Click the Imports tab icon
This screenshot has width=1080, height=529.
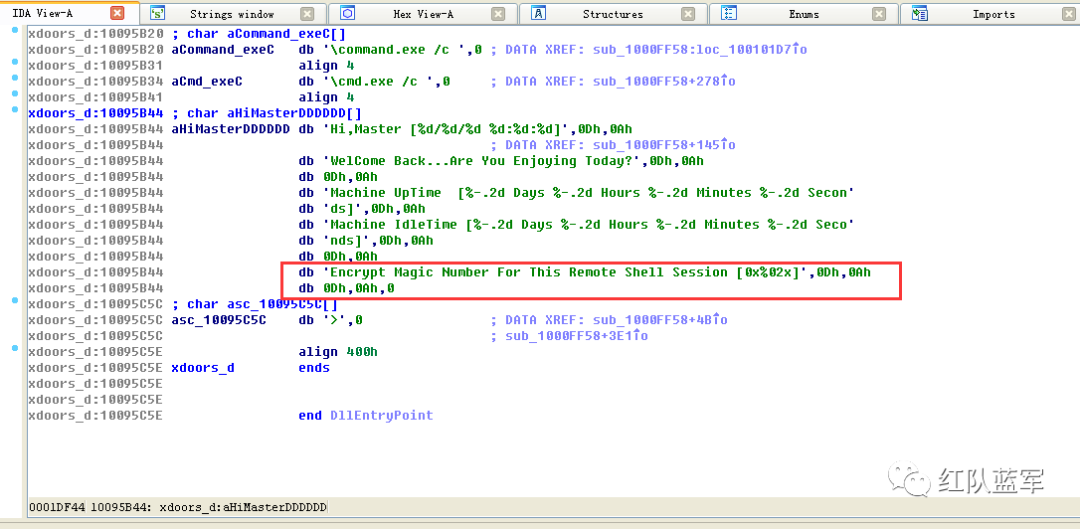919,13
